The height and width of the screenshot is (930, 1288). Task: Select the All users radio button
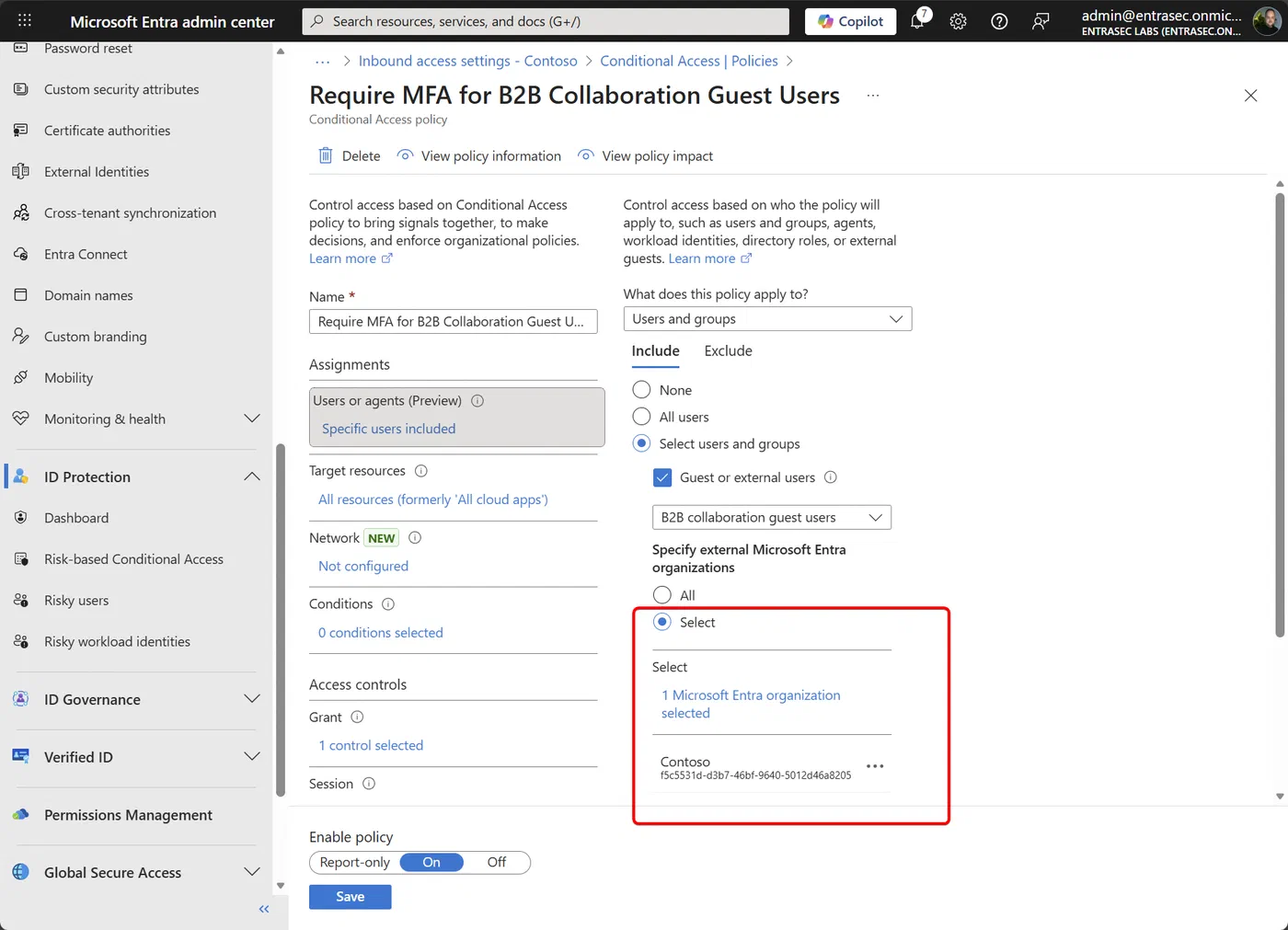tap(642, 417)
